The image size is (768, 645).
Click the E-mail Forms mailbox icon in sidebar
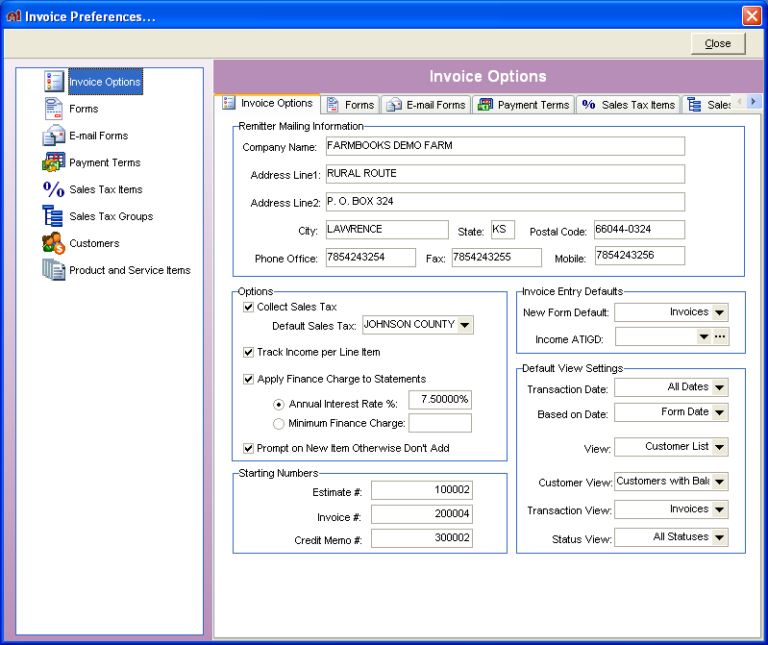pyautogui.click(x=54, y=135)
